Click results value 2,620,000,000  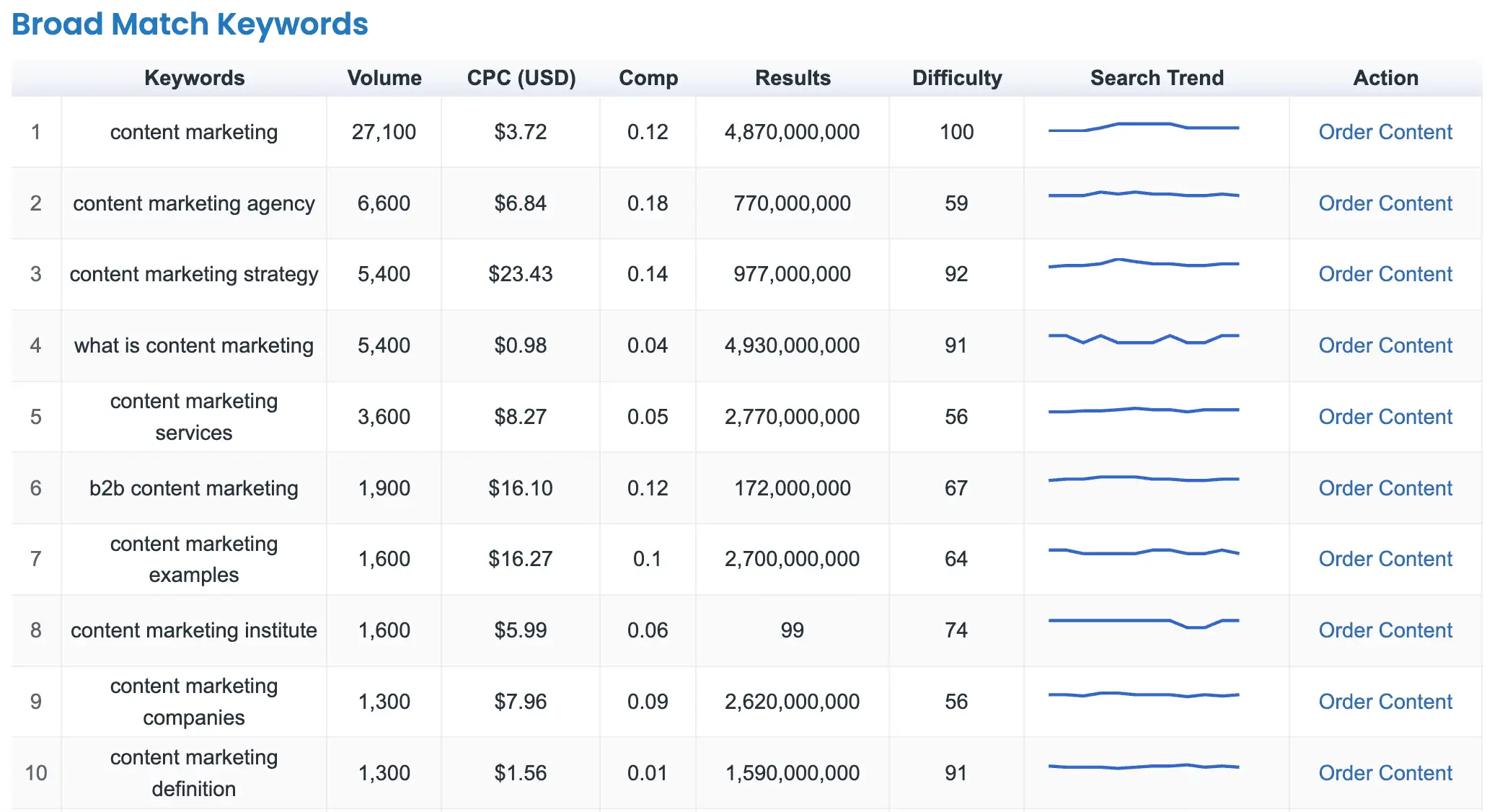pyautogui.click(x=792, y=702)
